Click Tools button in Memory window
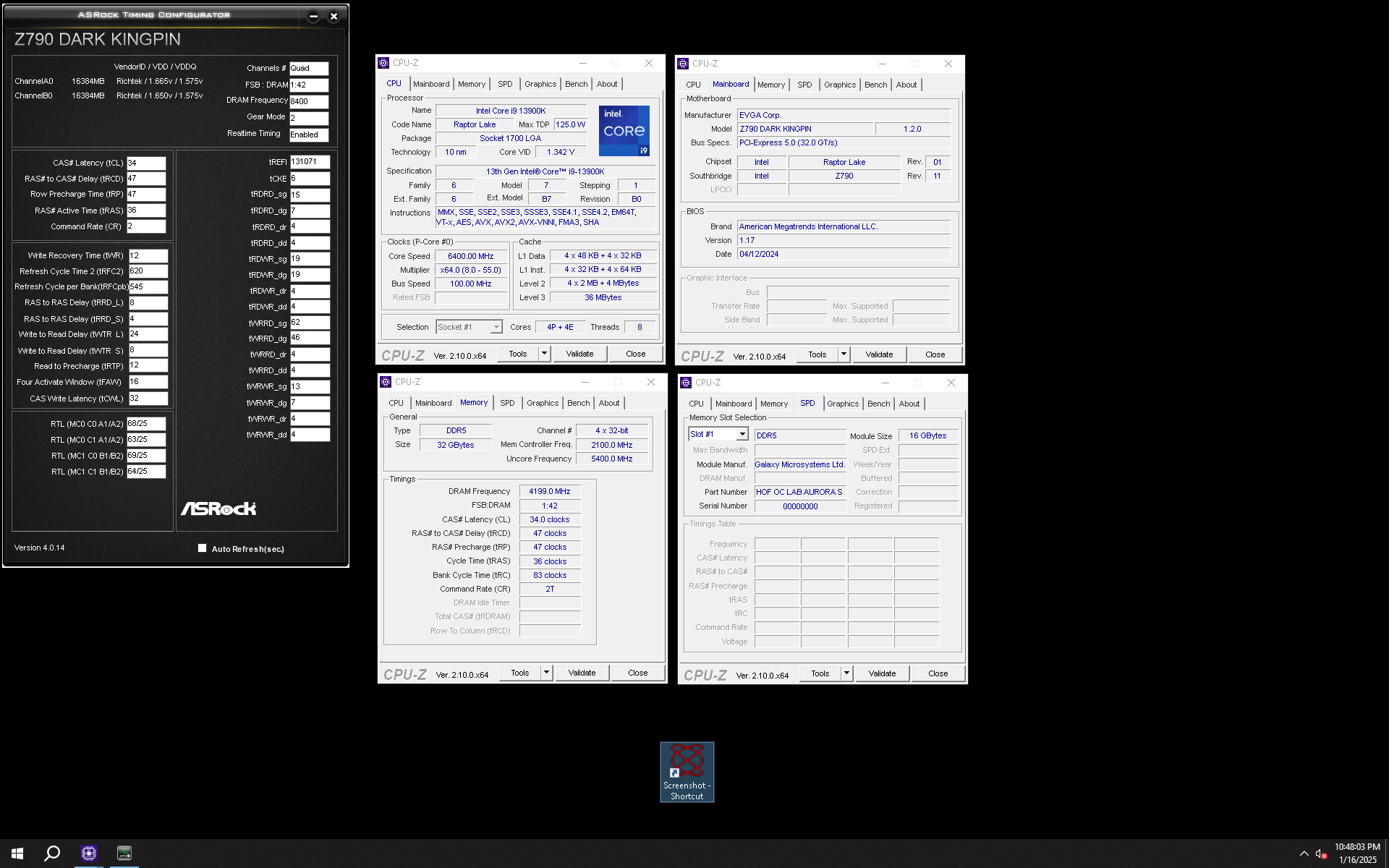1389x868 pixels. coord(519,673)
